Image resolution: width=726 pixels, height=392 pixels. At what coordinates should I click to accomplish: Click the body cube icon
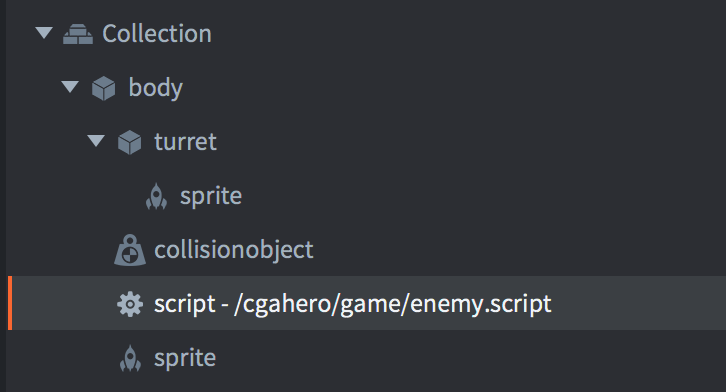(104, 88)
